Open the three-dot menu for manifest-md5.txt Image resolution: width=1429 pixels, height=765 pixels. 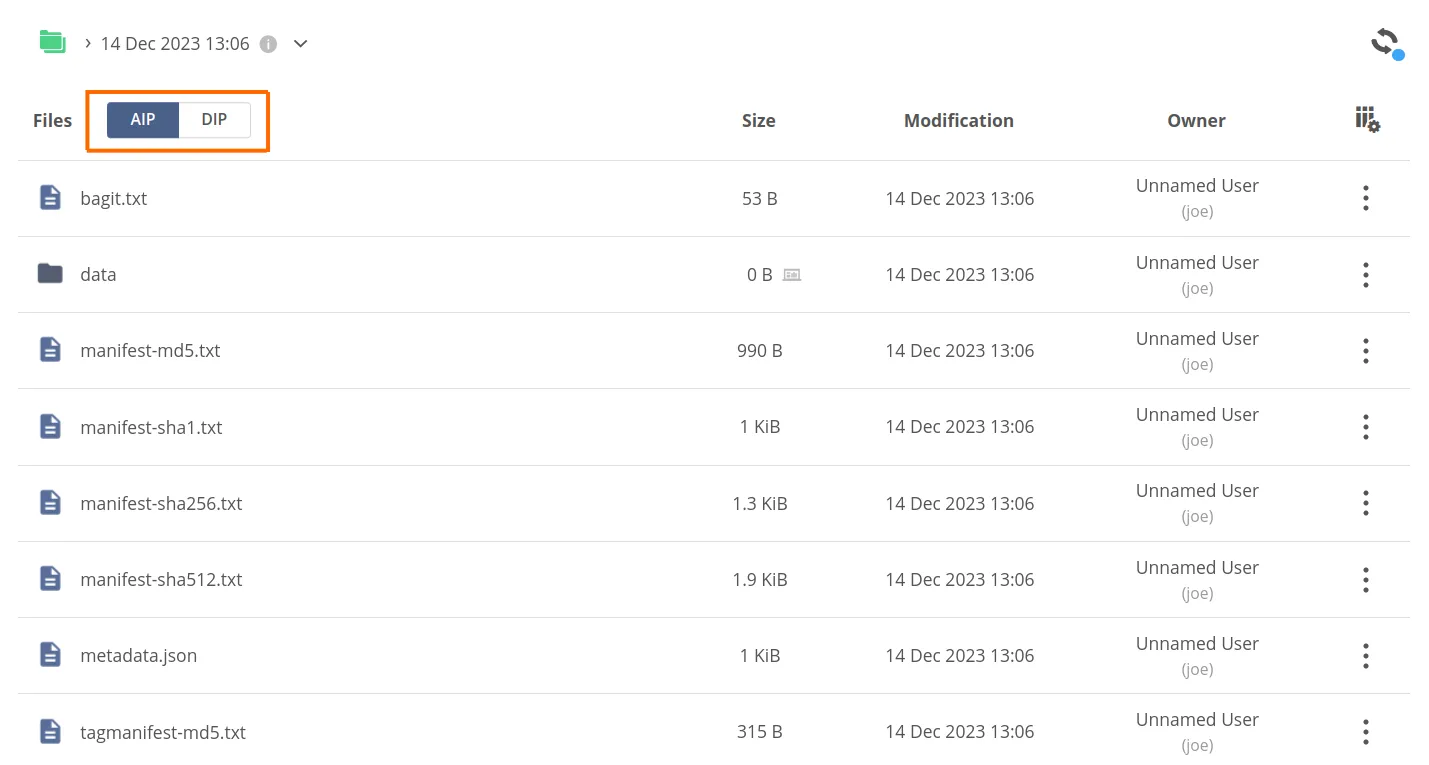[x=1366, y=351]
